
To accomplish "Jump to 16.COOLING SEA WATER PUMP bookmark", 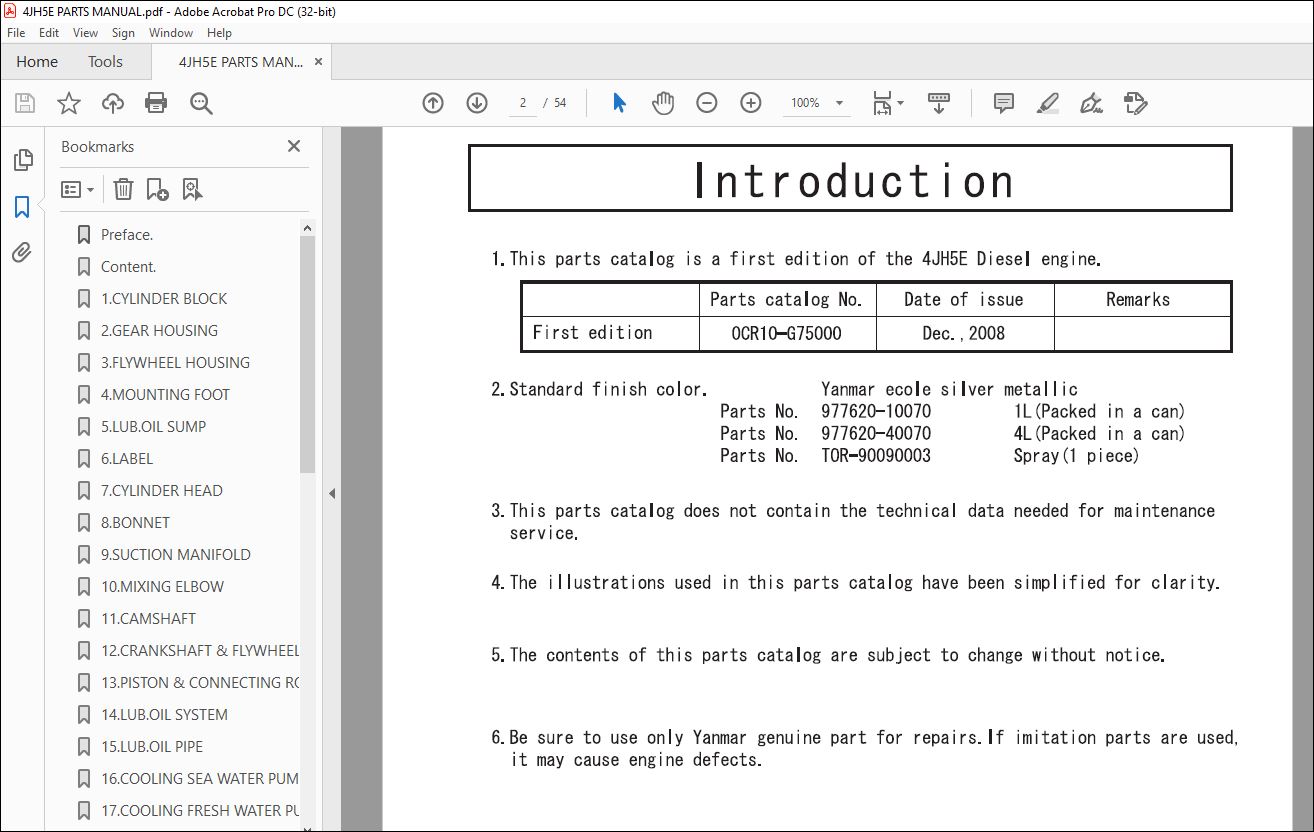I will 200,779.
